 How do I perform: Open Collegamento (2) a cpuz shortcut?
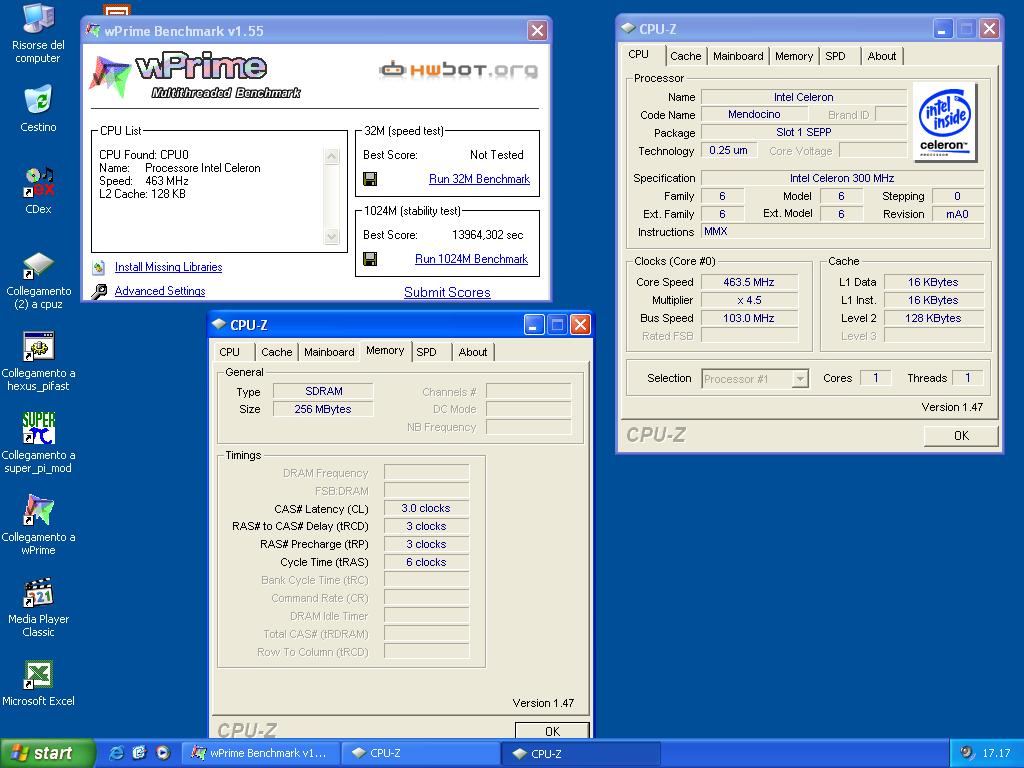pyautogui.click(x=38, y=264)
